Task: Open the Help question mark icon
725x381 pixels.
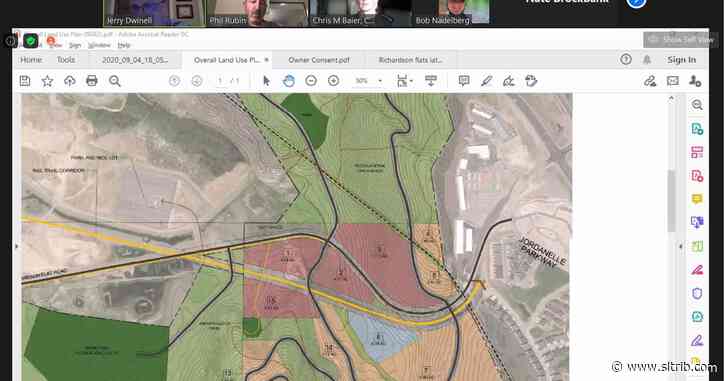Action: 626,59
